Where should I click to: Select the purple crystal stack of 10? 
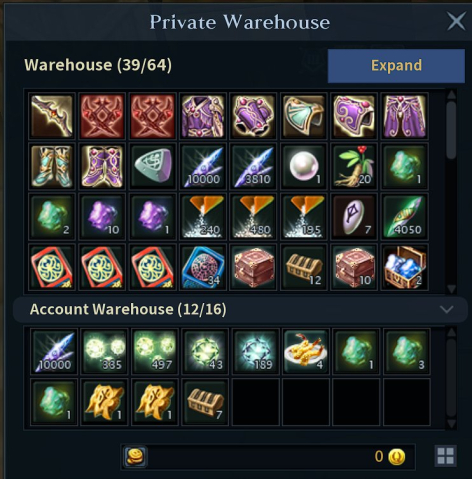coord(102,217)
